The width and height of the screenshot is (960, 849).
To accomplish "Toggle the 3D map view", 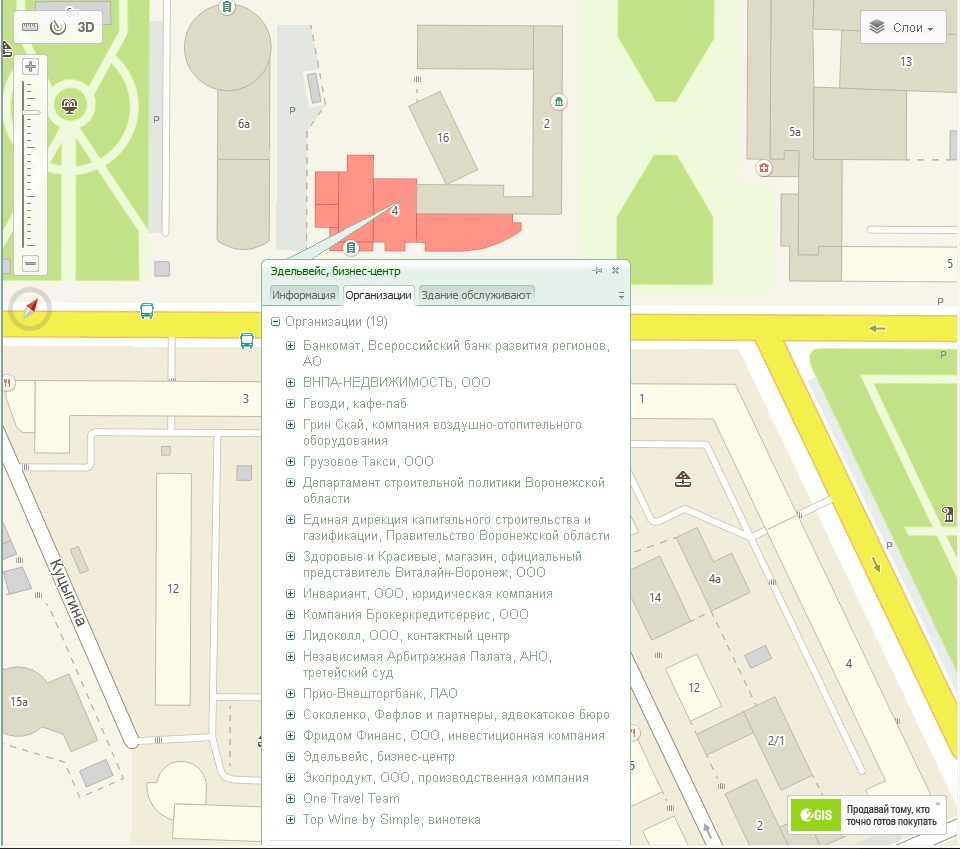I will pyautogui.click(x=86, y=27).
